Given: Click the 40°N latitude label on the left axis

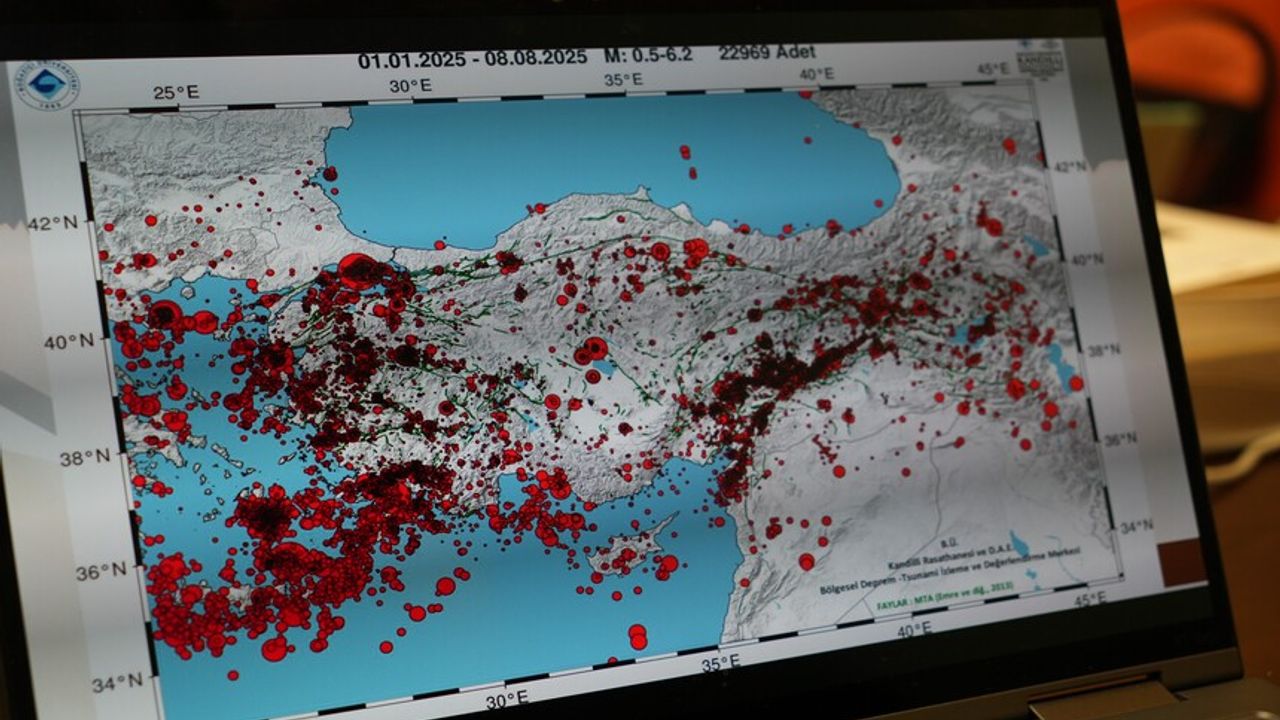Looking at the screenshot, I should 70,342.
